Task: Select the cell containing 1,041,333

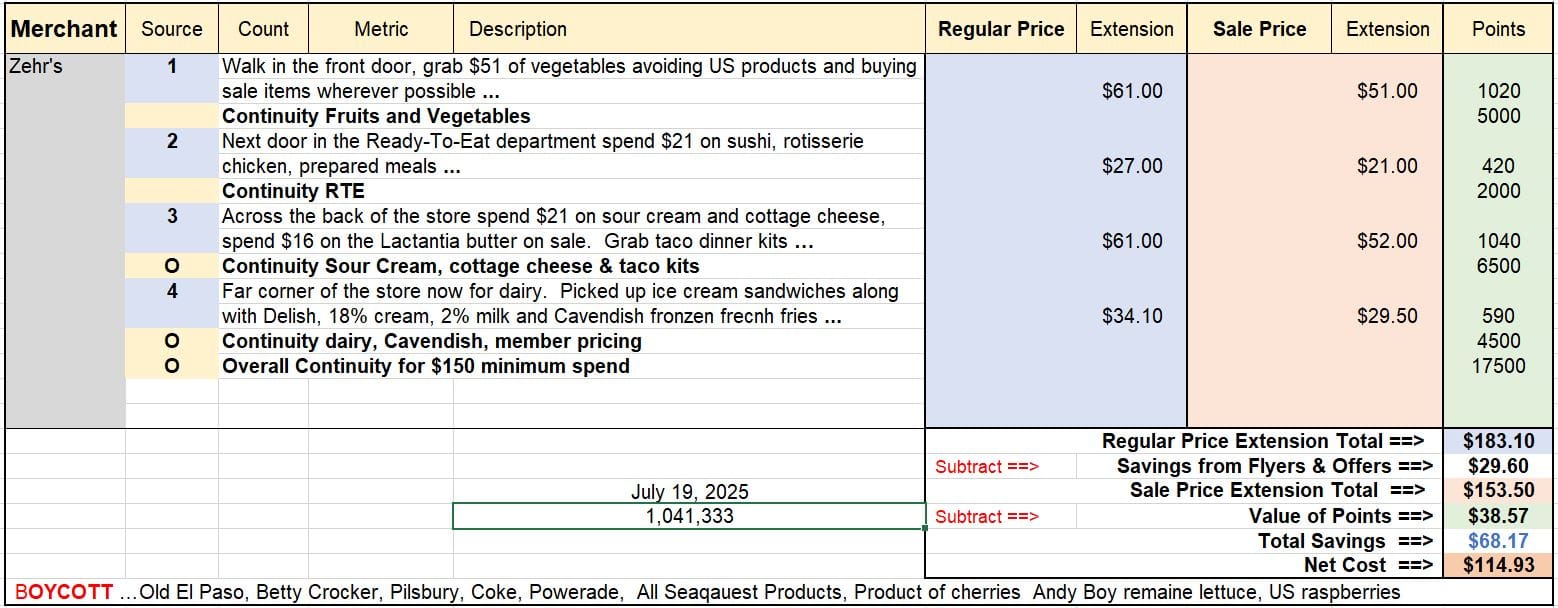Action: 689,516
